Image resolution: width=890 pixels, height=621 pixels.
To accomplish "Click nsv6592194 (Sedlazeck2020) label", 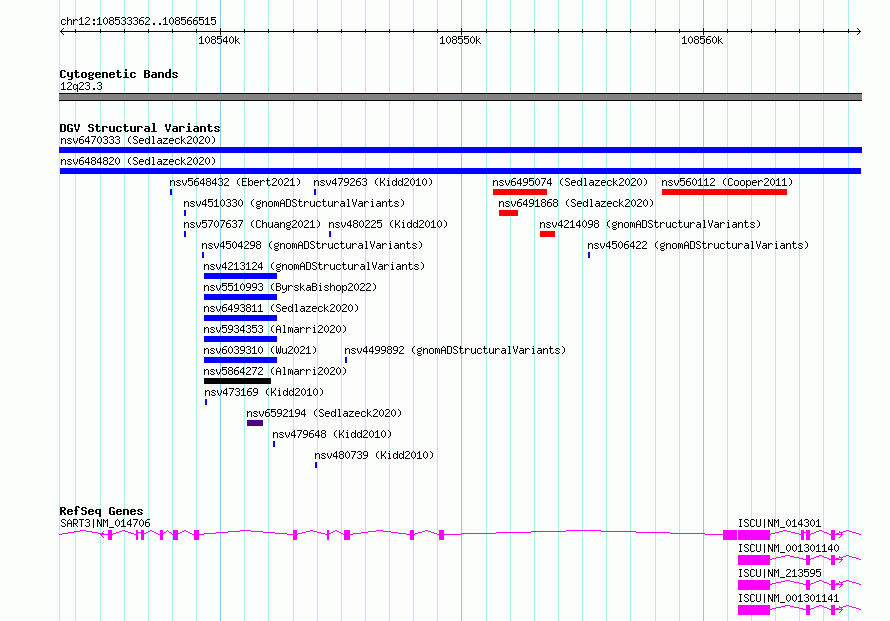I will [324, 413].
